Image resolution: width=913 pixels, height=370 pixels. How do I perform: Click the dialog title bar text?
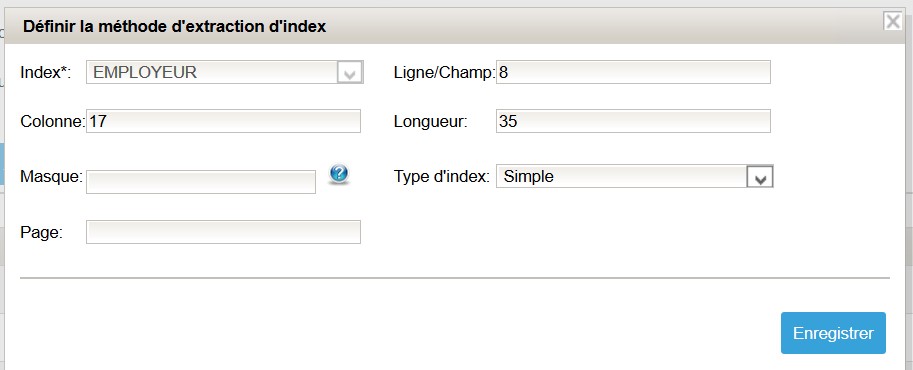[174, 27]
